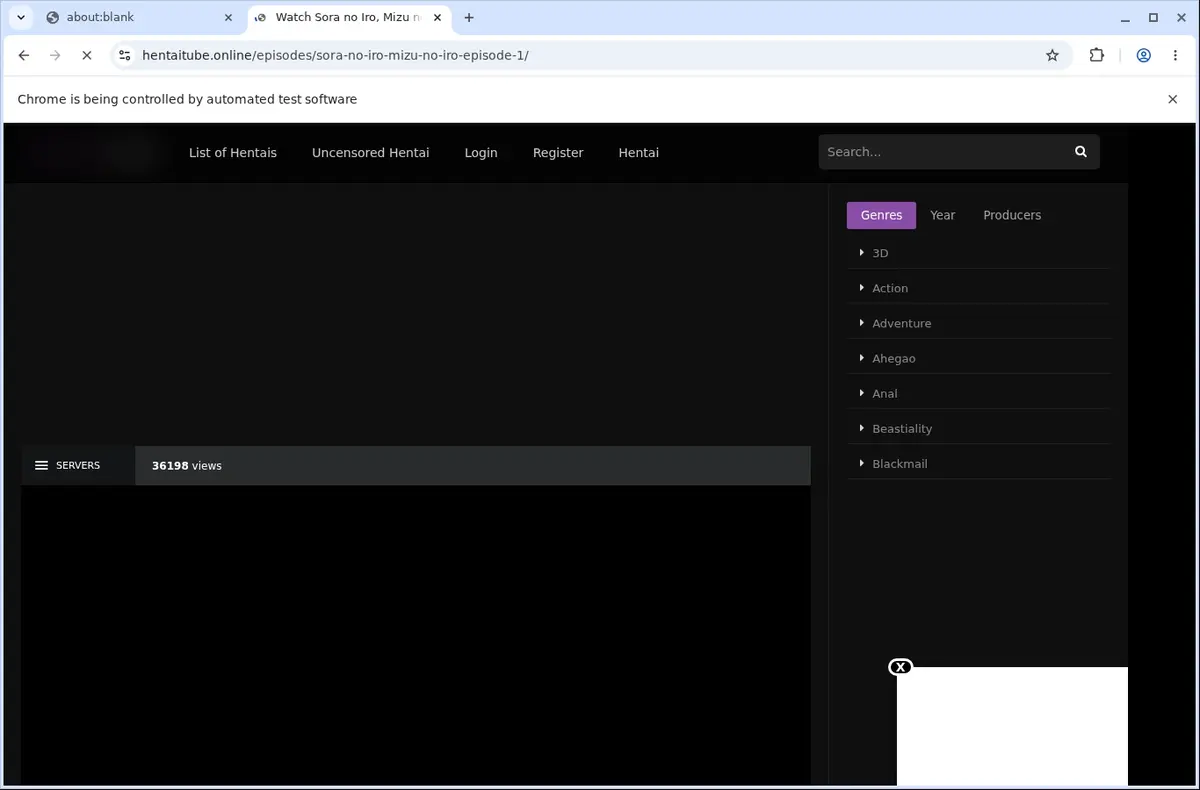This screenshot has width=1200, height=790.
Task: Select the Genres tab
Action: [881, 215]
